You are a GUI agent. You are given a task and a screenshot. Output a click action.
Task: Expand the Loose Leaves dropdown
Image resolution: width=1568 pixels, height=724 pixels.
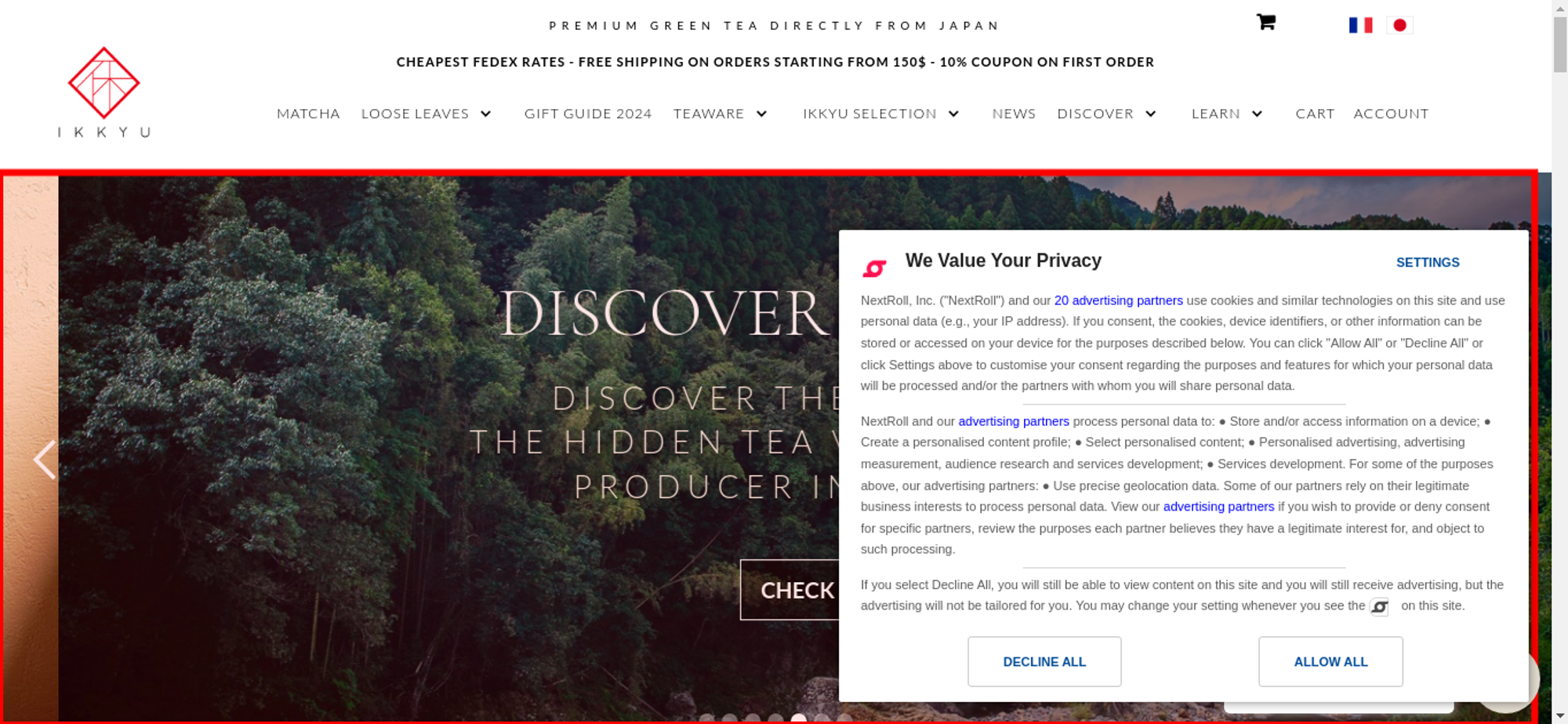(485, 114)
